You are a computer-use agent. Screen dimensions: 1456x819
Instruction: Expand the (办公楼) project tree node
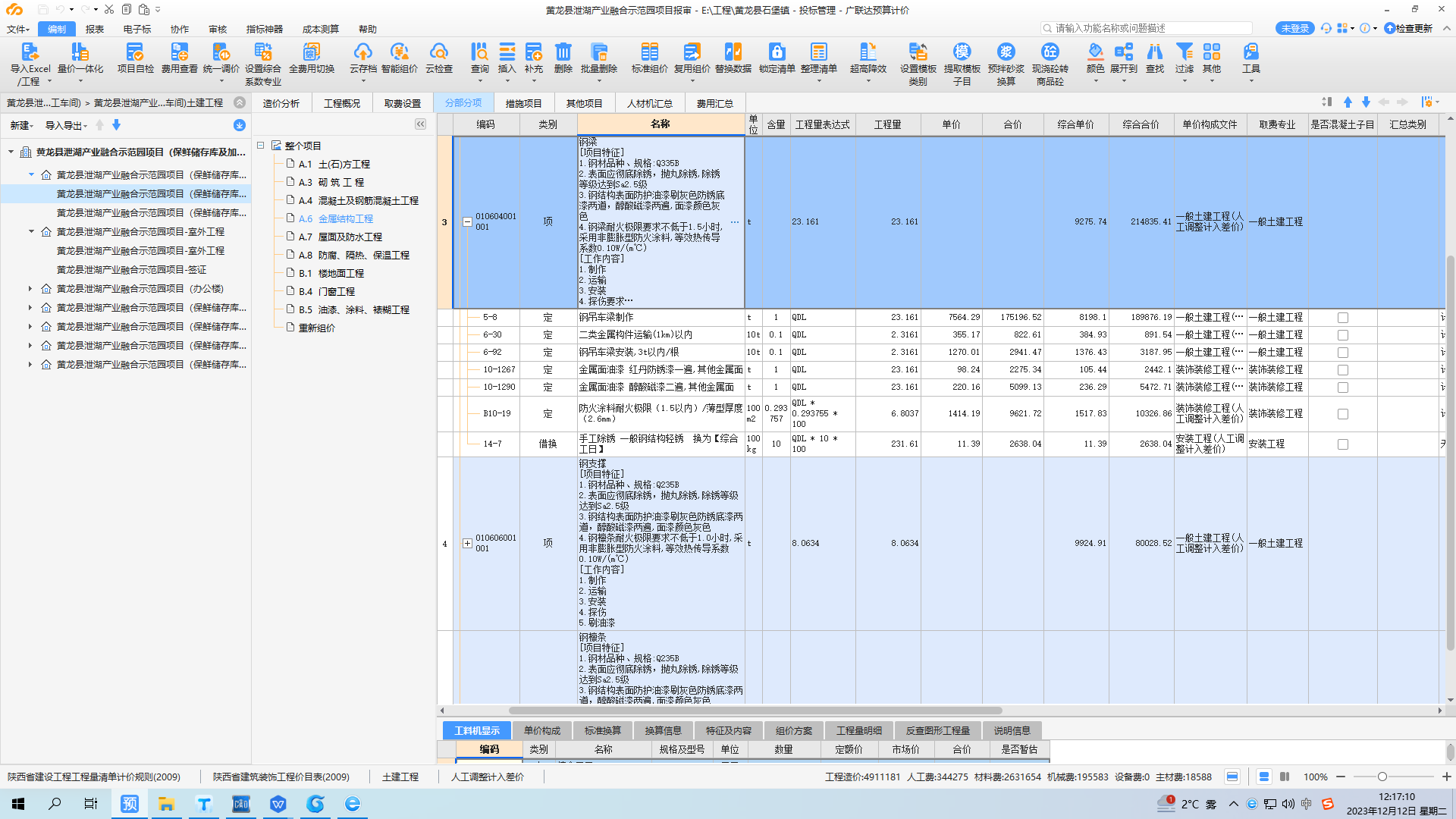(30, 289)
